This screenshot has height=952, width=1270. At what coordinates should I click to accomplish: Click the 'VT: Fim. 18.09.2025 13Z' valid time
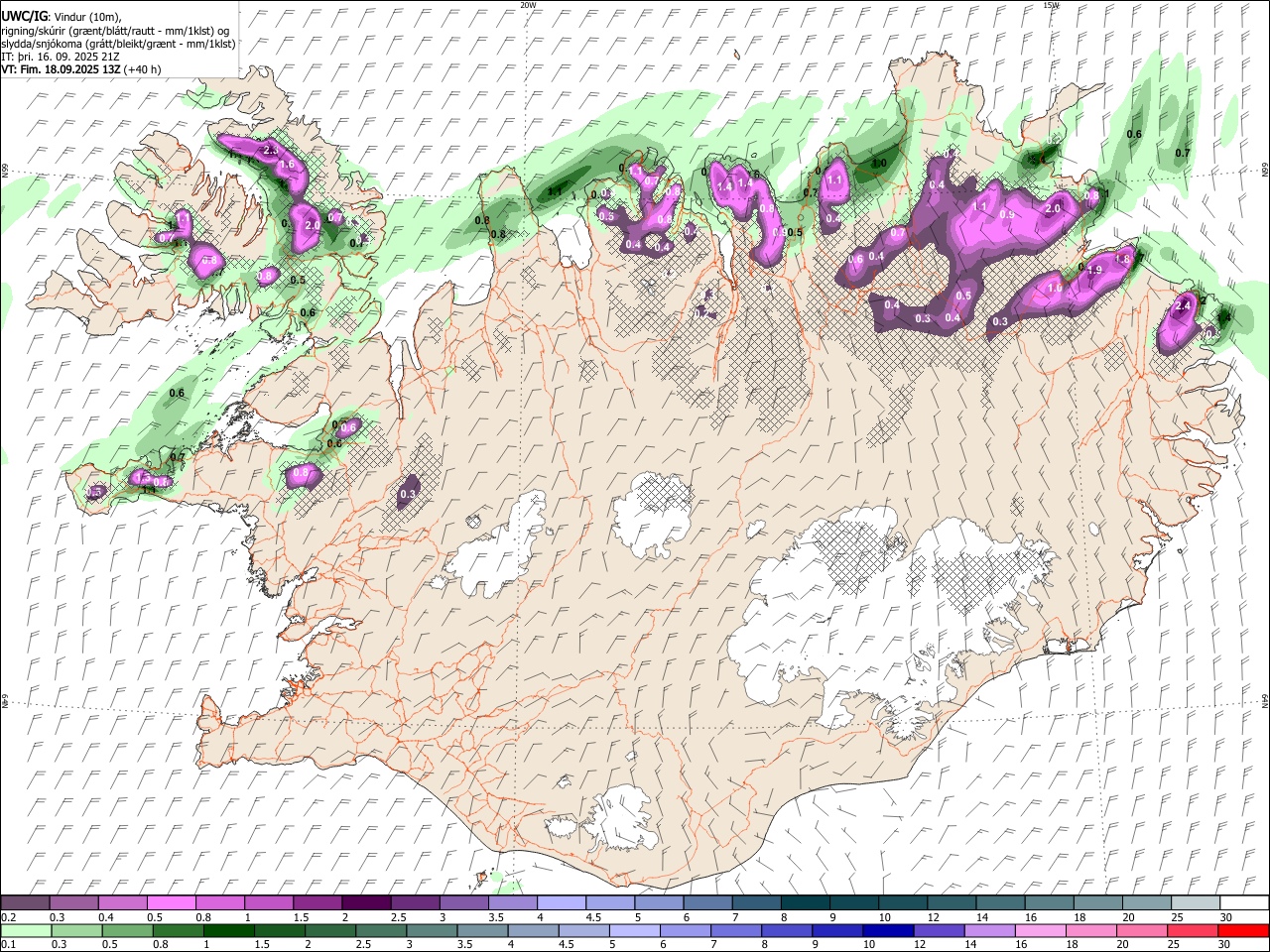62,69
